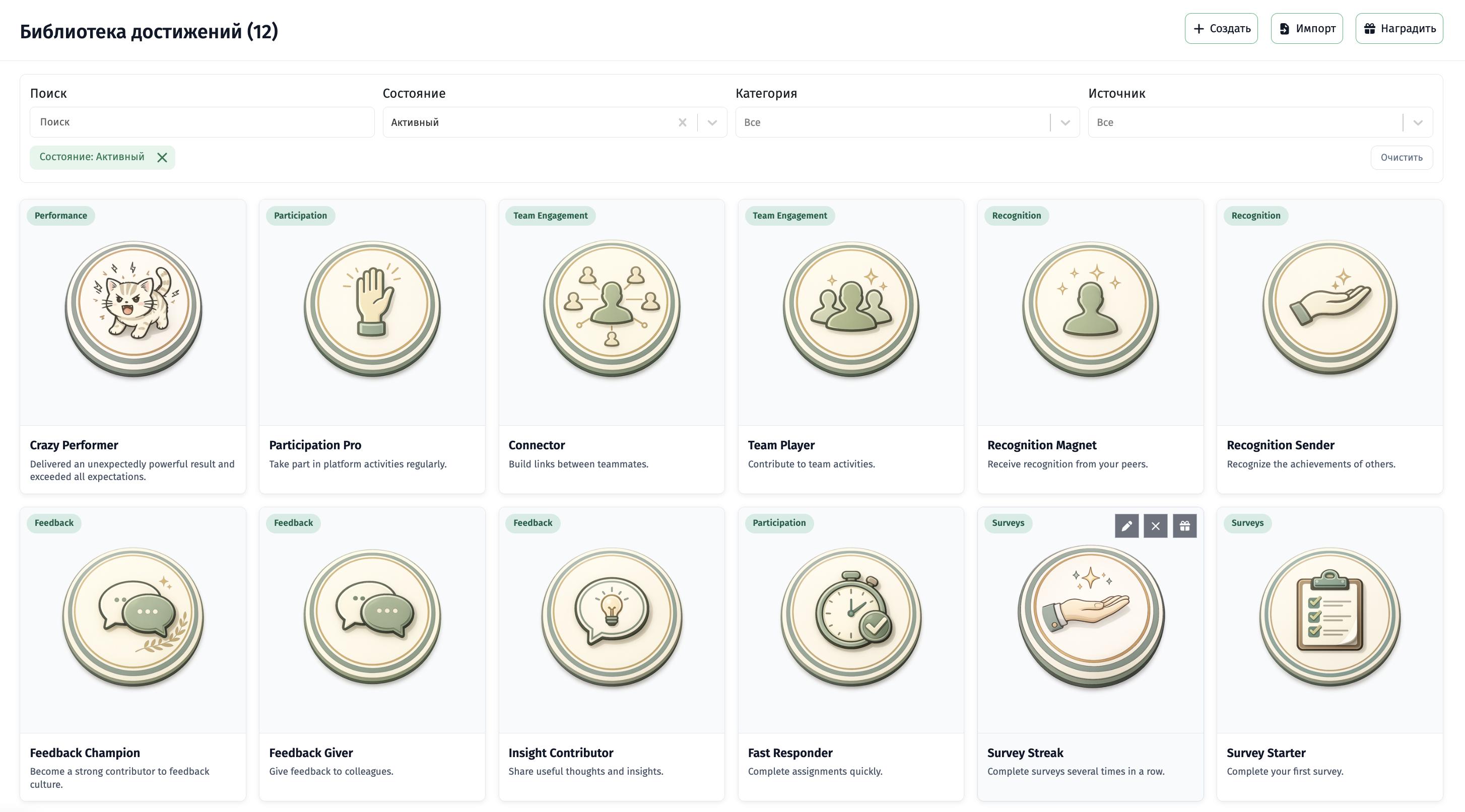Click the Импорт button

(1307, 28)
